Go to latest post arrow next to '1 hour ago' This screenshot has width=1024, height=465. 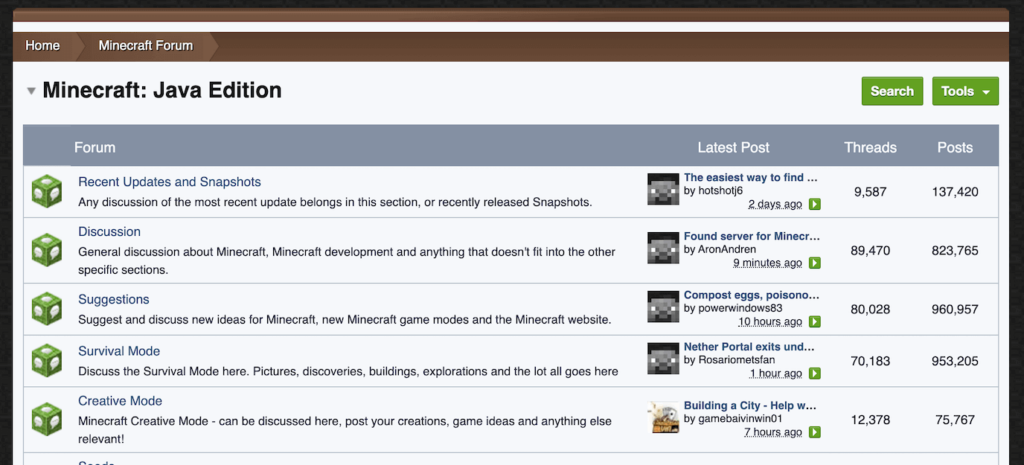coord(814,374)
